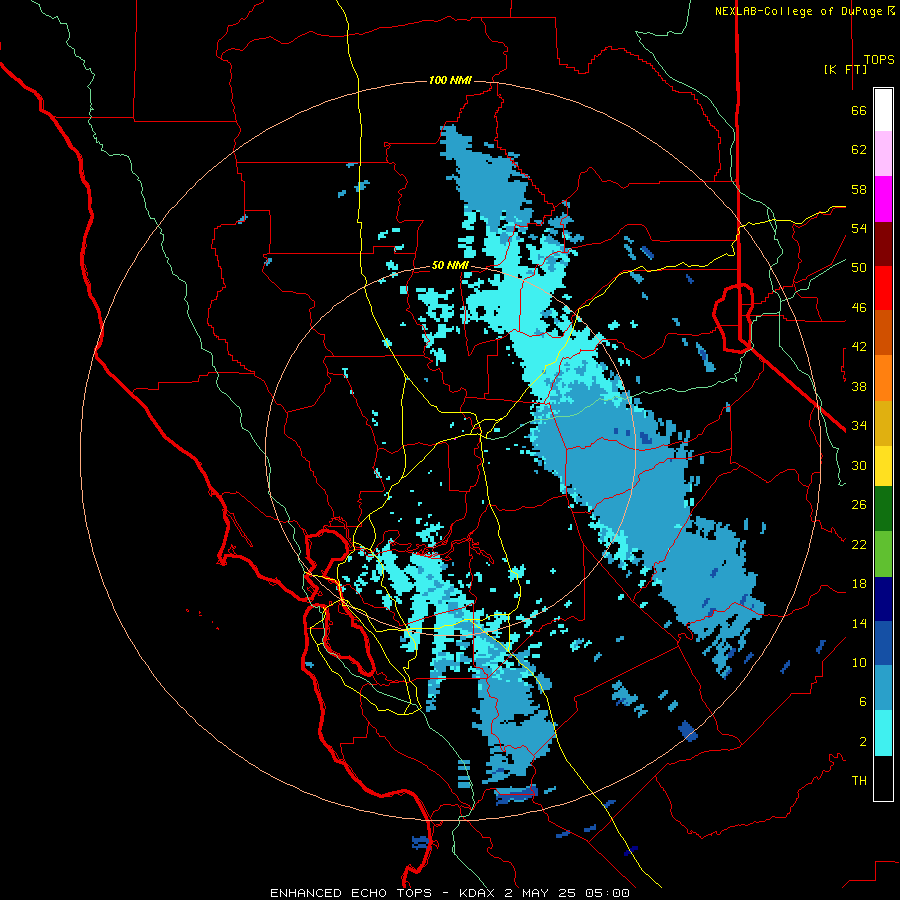Click the "38" legend value

859,386
